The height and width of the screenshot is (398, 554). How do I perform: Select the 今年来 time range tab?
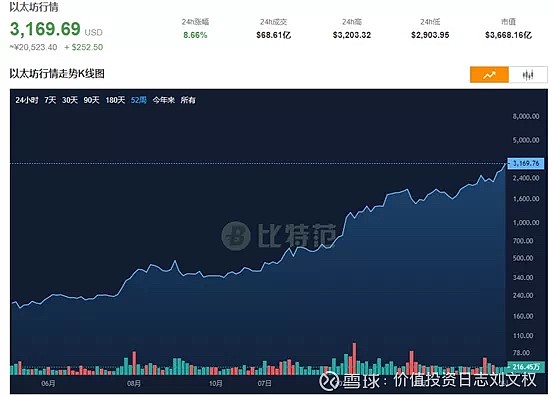click(x=164, y=100)
